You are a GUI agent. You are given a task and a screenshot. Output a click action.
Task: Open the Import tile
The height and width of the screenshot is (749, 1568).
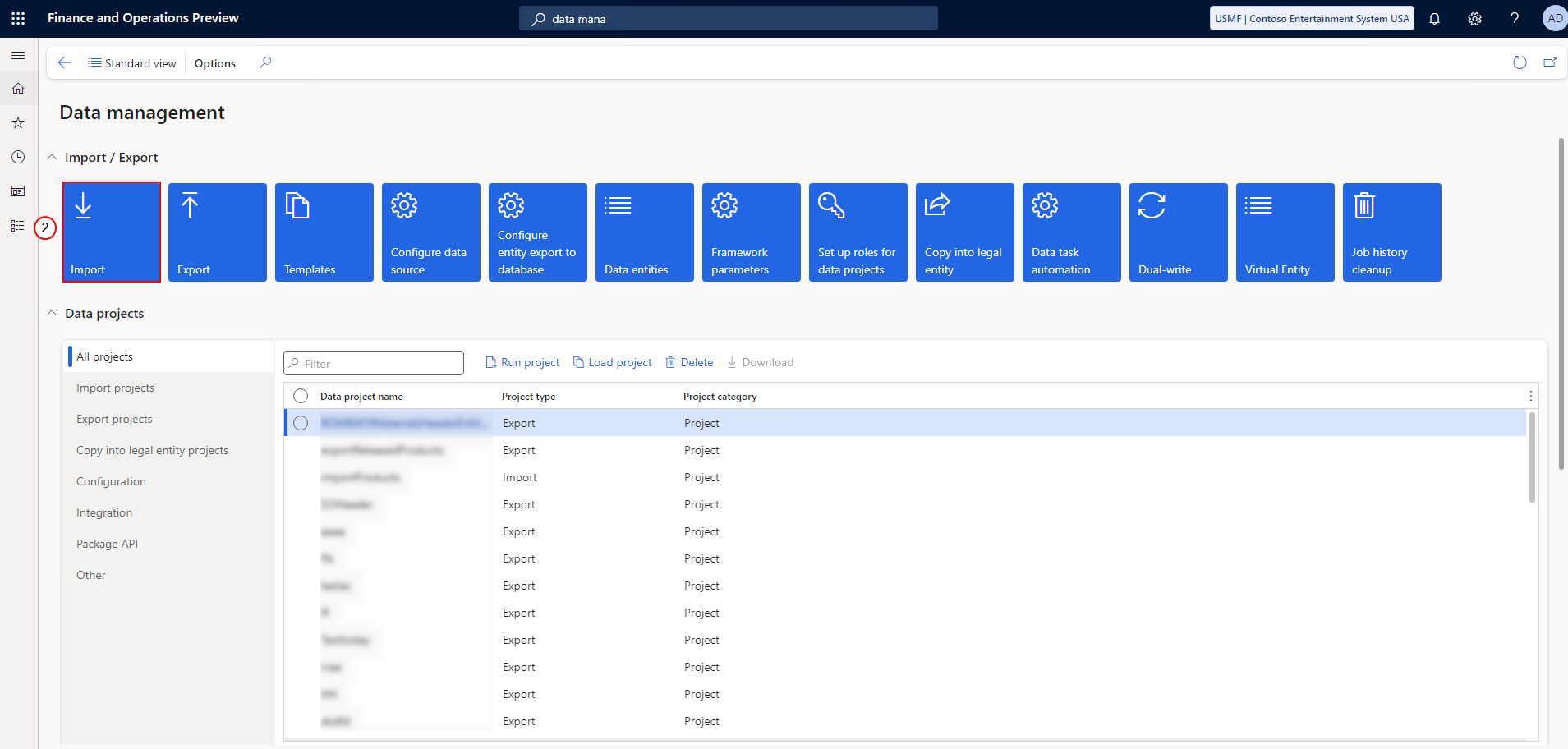point(111,232)
